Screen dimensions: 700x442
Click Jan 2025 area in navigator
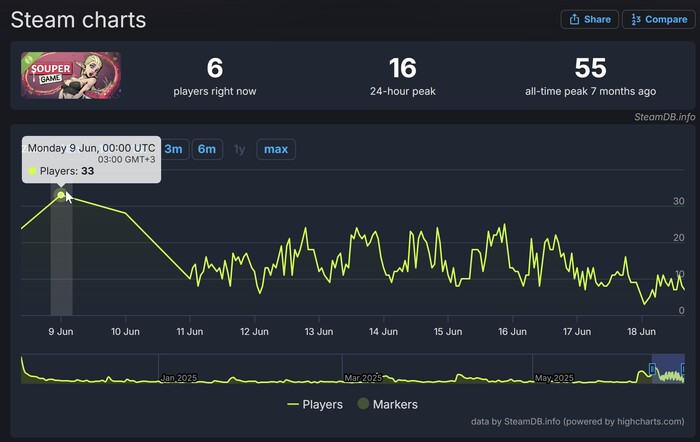pyautogui.click(x=180, y=377)
